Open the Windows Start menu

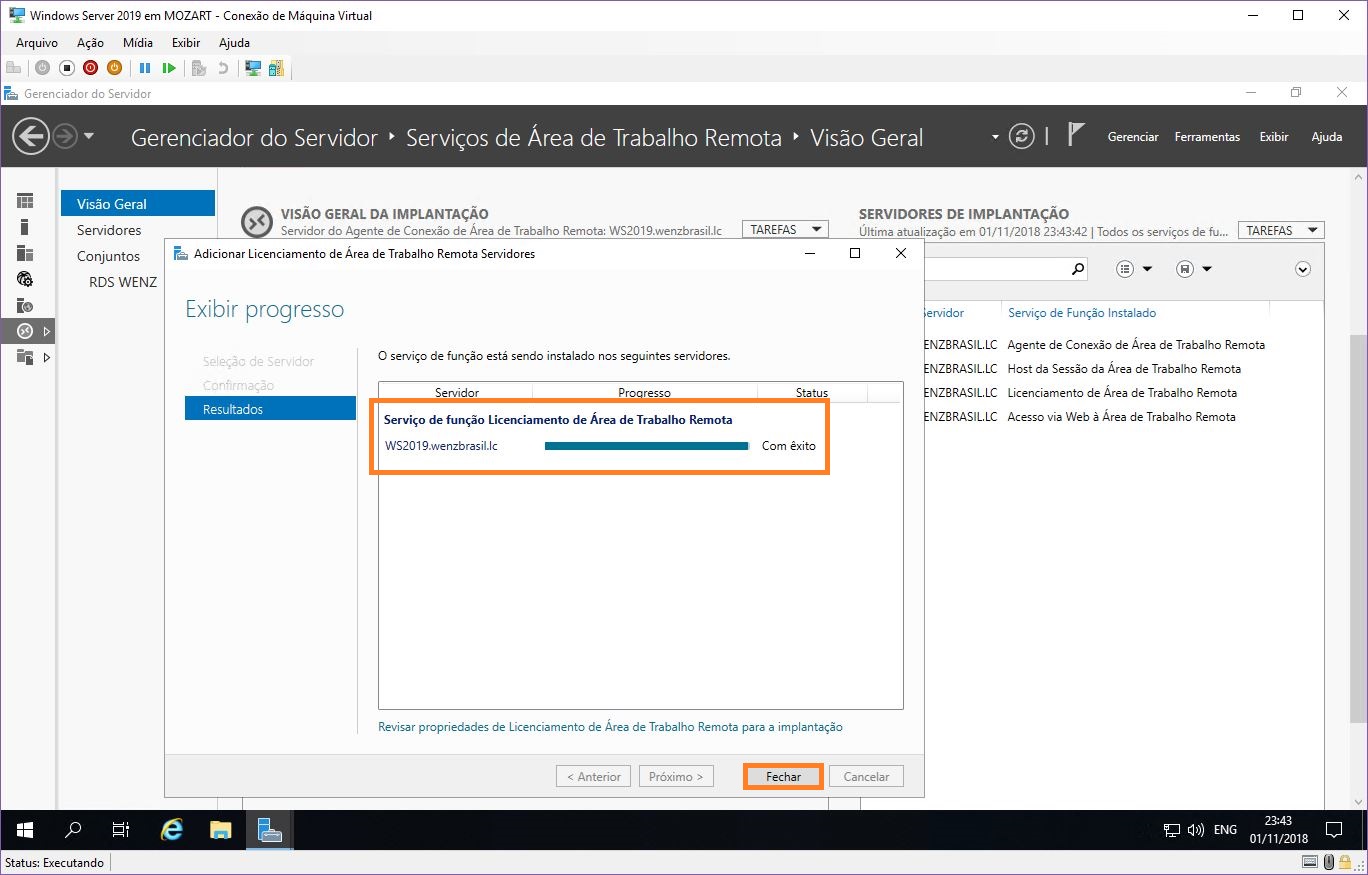point(25,830)
